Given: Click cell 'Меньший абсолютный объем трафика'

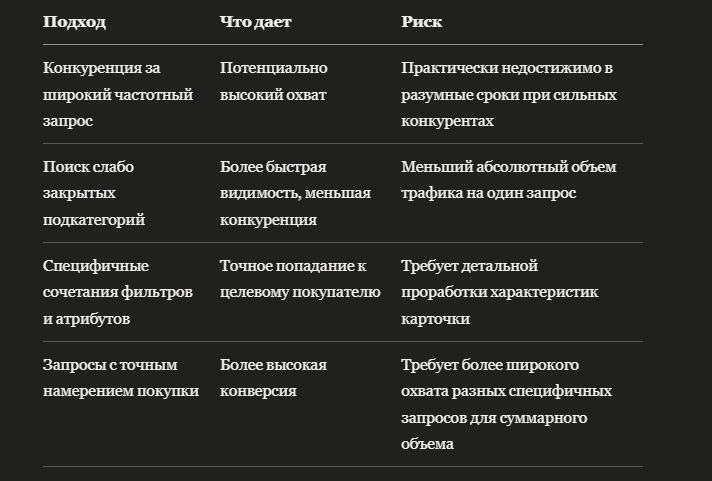Looking at the screenshot, I should (509, 180).
